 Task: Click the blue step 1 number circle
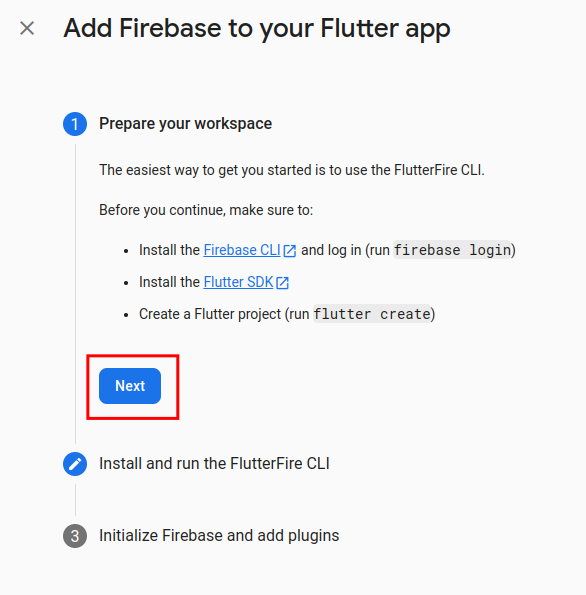click(x=75, y=124)
